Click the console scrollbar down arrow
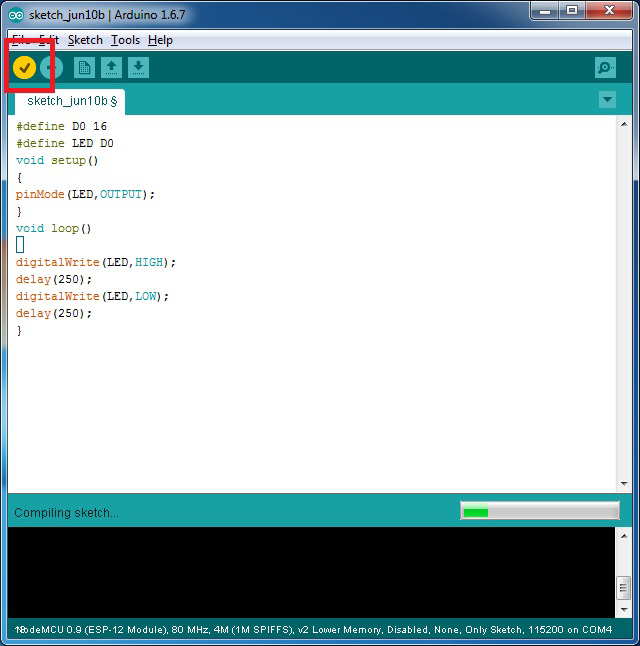 [624, 609]
